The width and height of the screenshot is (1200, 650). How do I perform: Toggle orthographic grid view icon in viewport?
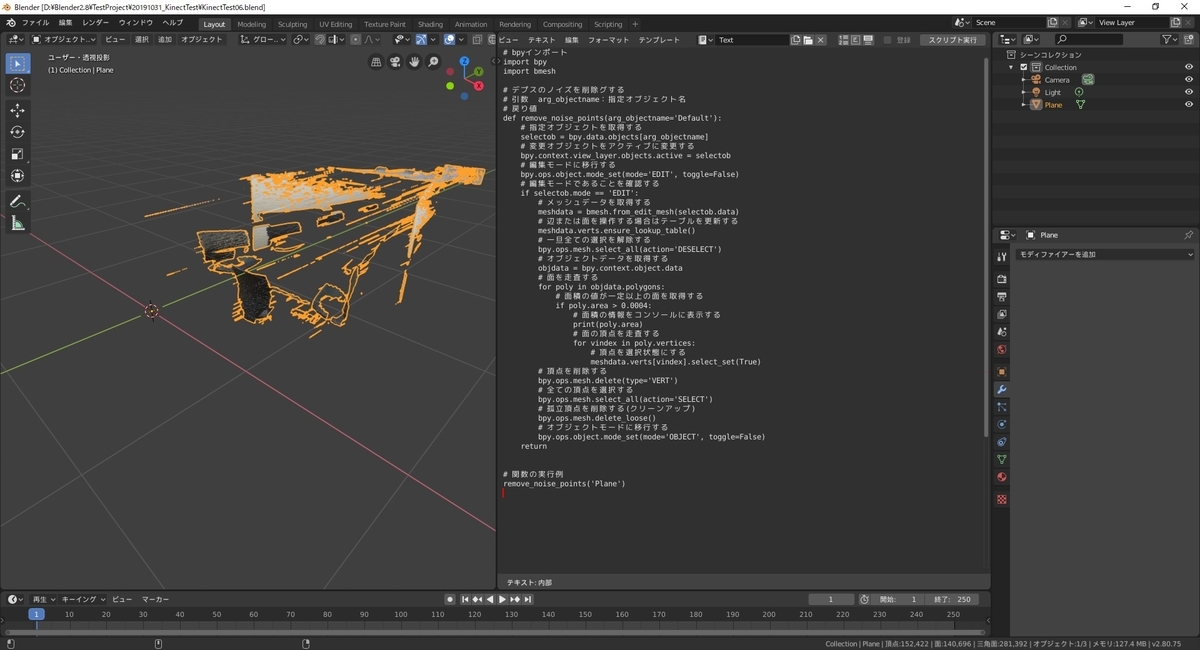tap(376, 62)
